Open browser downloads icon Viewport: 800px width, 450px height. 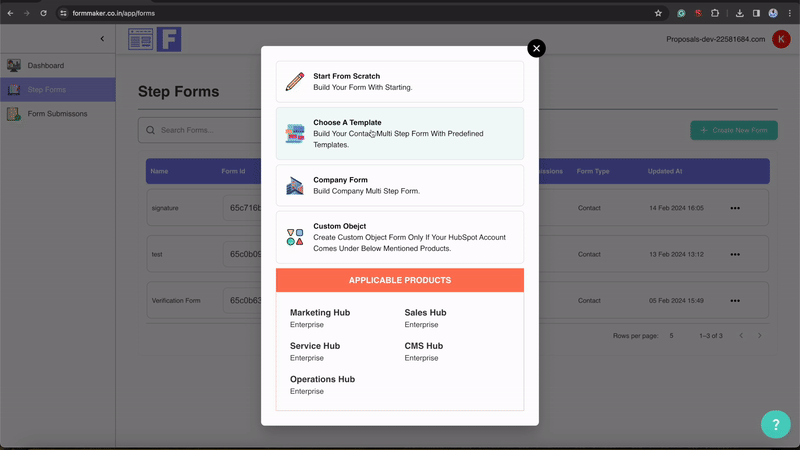(739, 13)
